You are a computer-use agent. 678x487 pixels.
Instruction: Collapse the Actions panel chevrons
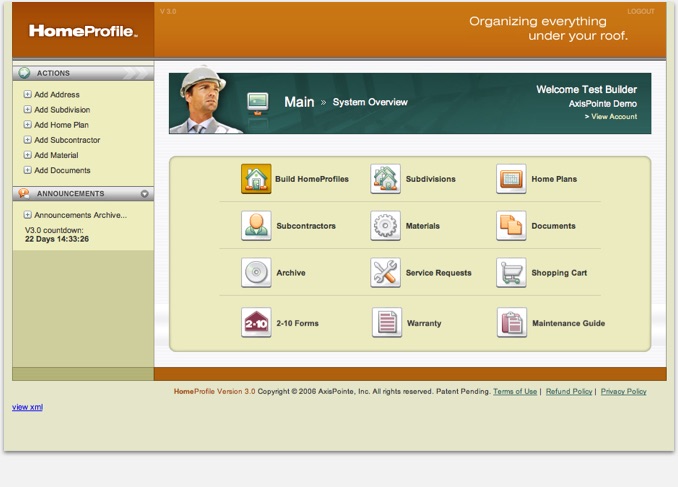136,73
